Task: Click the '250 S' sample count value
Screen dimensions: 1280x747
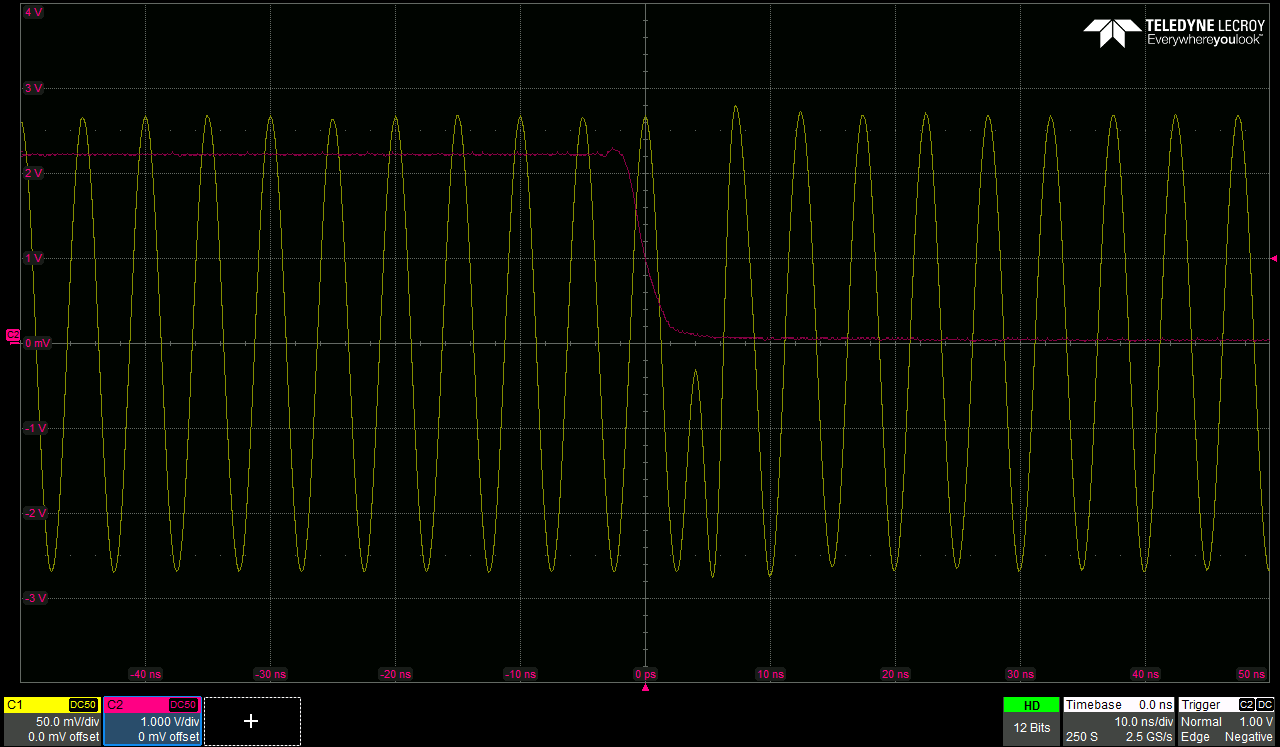Action: pos(1081,737)
